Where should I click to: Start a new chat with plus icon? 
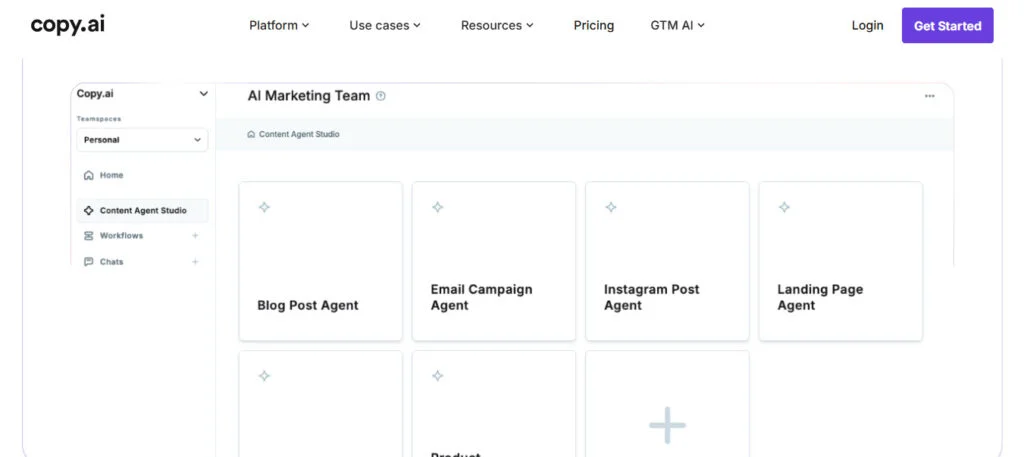pyautogui.click(x=195, y=262)
